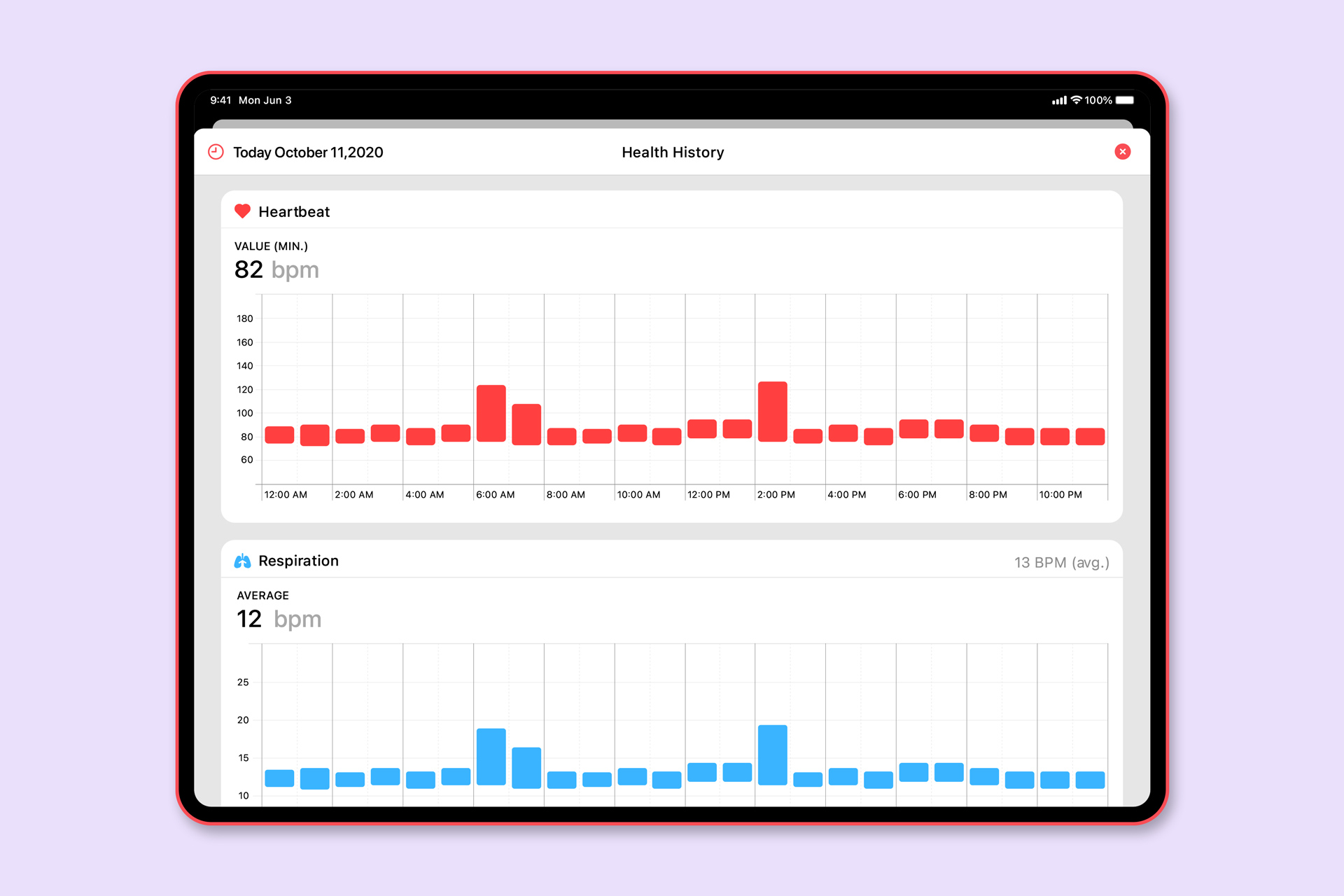Close the Health History sheet
1344x896 pixels.
[x=1122, y=152]
